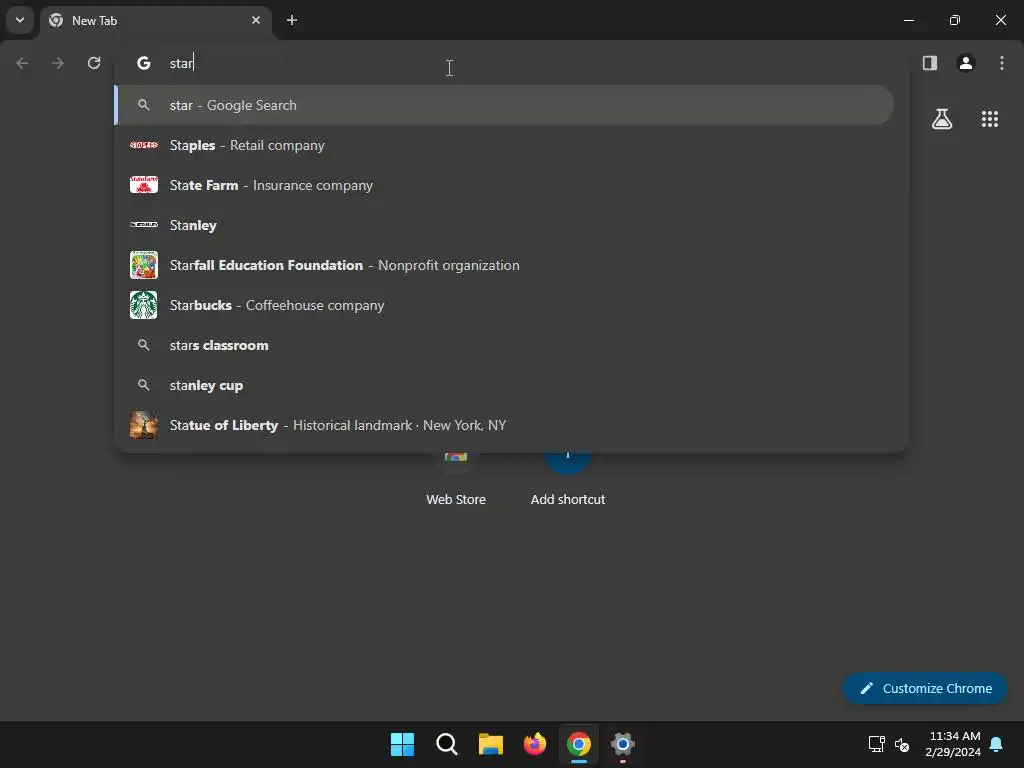Screen dimensions: 1024x768
Task: Open the Web Store shortcut
Action: (x=456, y=480)
